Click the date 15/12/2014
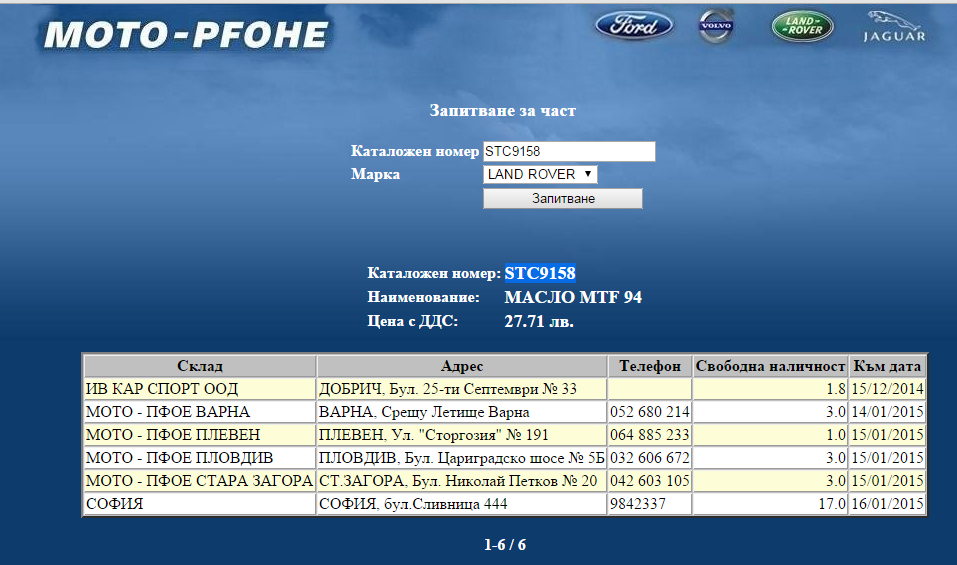The height and width of the screenshot is (565, 957). click(x=887, y=389)
